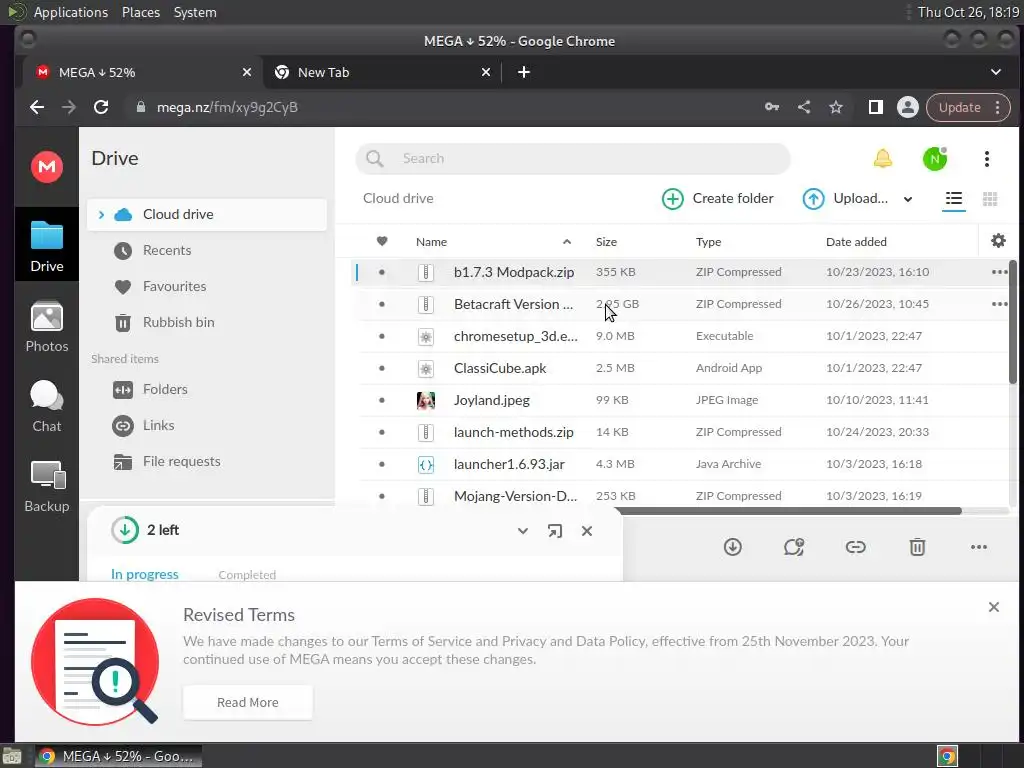Click share-to-chat icon in action bar
The height and width of the screenshot is (768, 1024).
[x=793, y=547]
